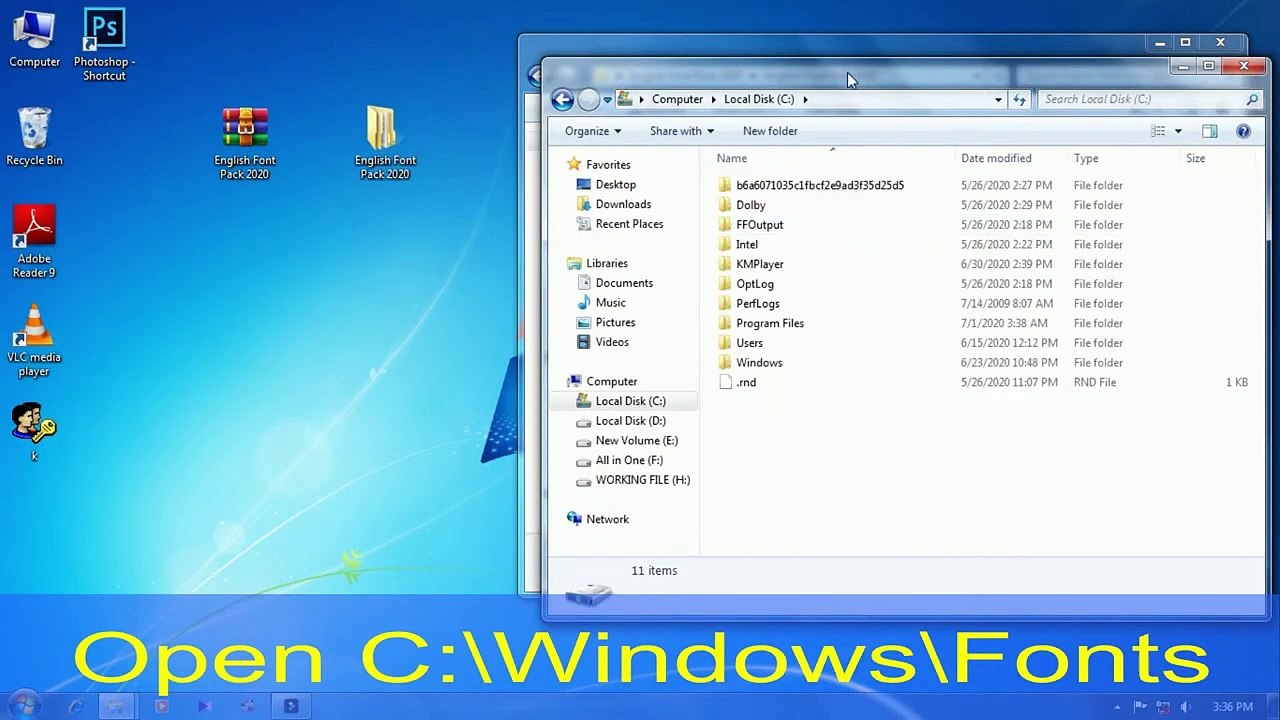Click the taskbar clock showing 3:36 PM

[x=1232, y=707]
